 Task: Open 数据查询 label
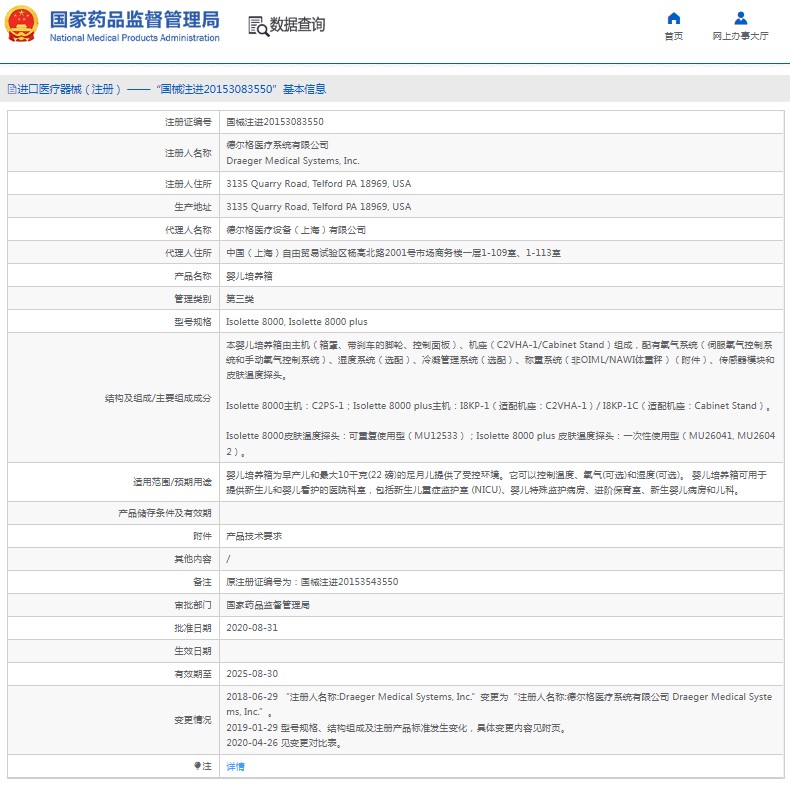click(297, 25)
